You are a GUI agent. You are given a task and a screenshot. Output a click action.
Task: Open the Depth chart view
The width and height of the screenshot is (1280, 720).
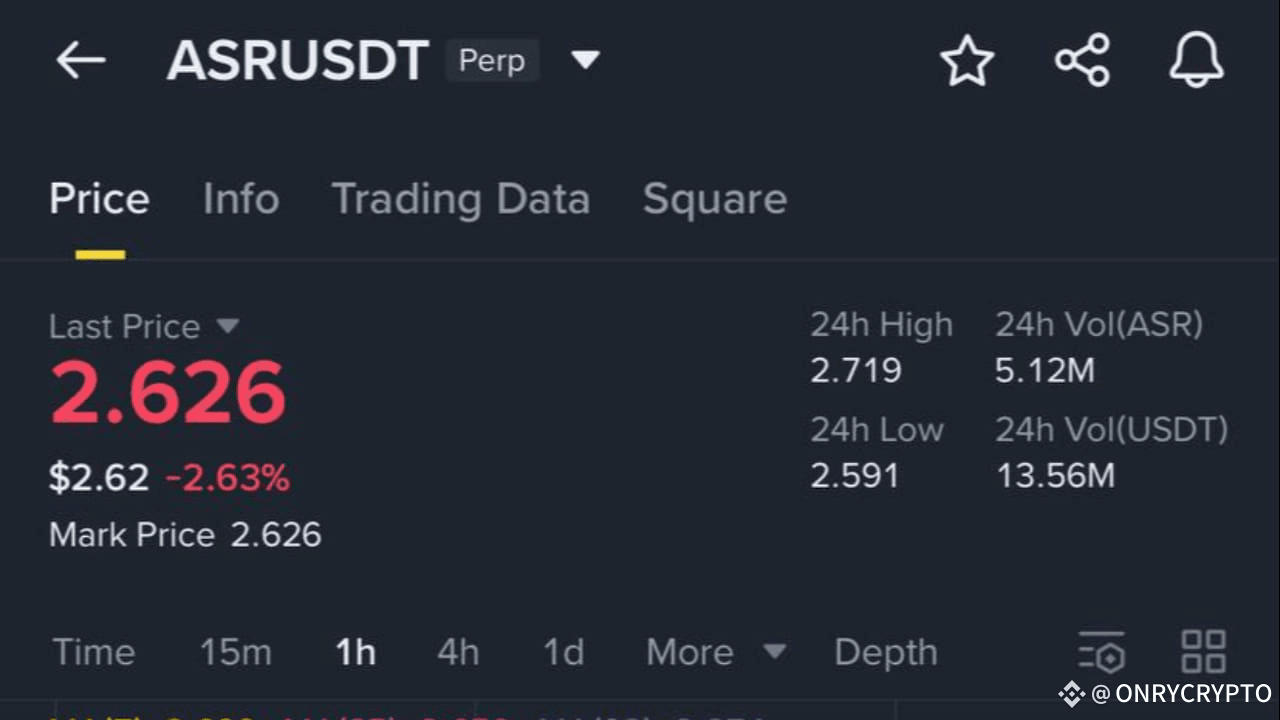click(885, 652)
